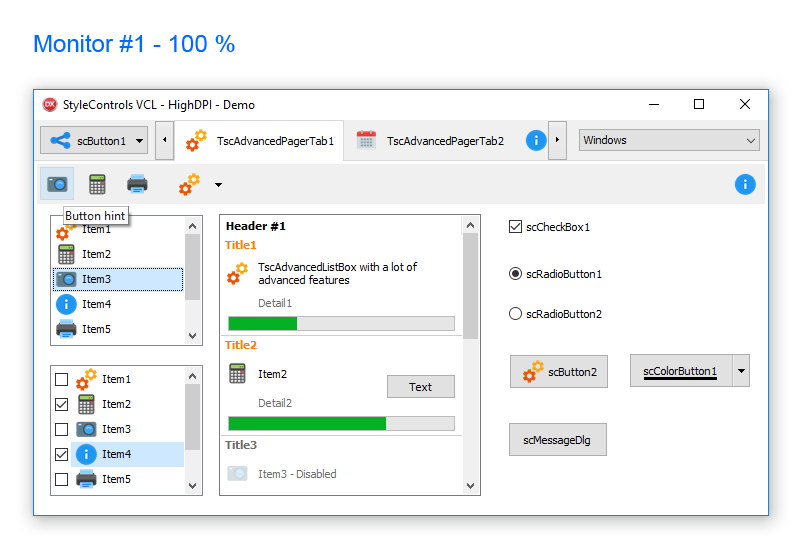Click the info icon of upper Item4
This screenshot has height=550, width=810.
point(66,304)
